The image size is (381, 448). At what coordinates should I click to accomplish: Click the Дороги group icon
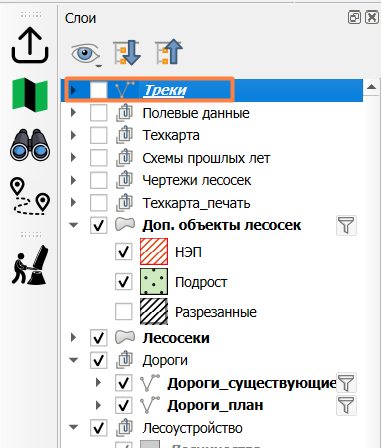[124, 360]
